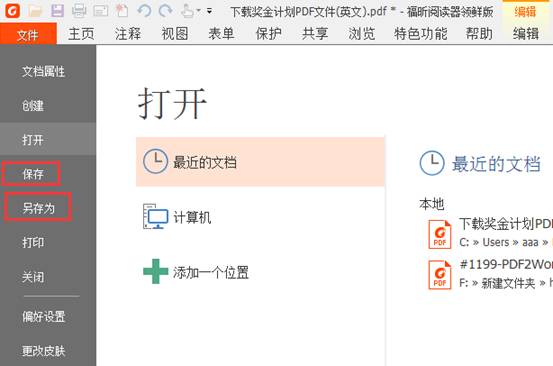Screen dimensions: 553x366
Task: Switch to the 表单 ribbon tab
Action: (221, 34)
